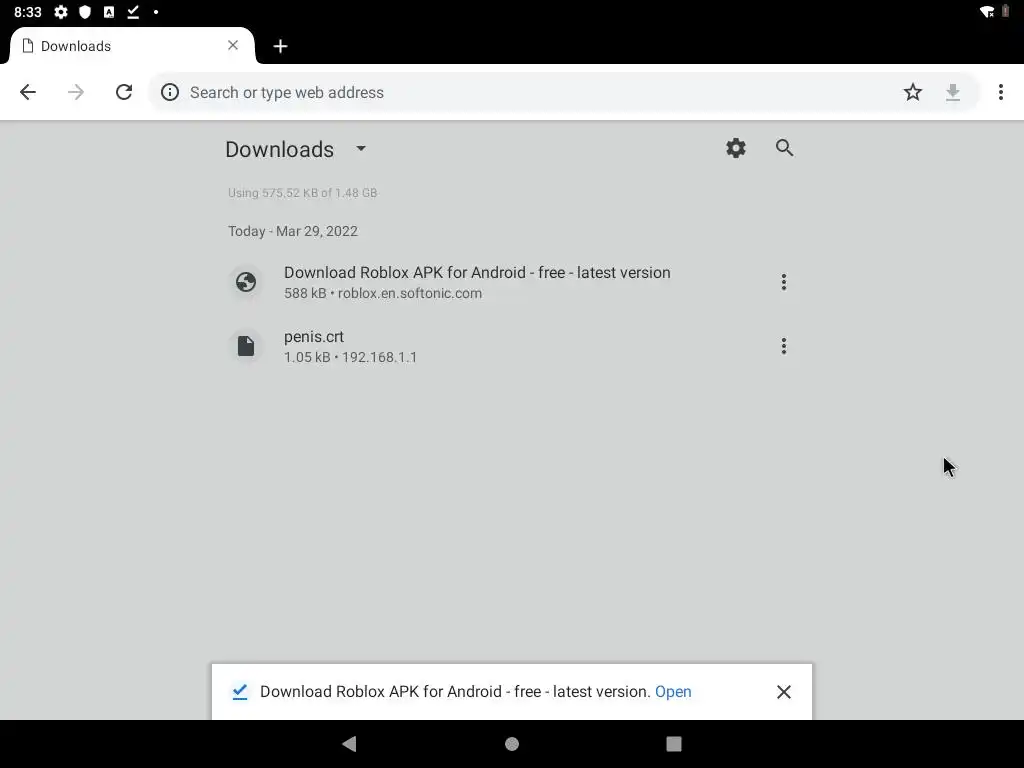
Task: Click the forward navigation arrow
Action: (x=76, y=92)
